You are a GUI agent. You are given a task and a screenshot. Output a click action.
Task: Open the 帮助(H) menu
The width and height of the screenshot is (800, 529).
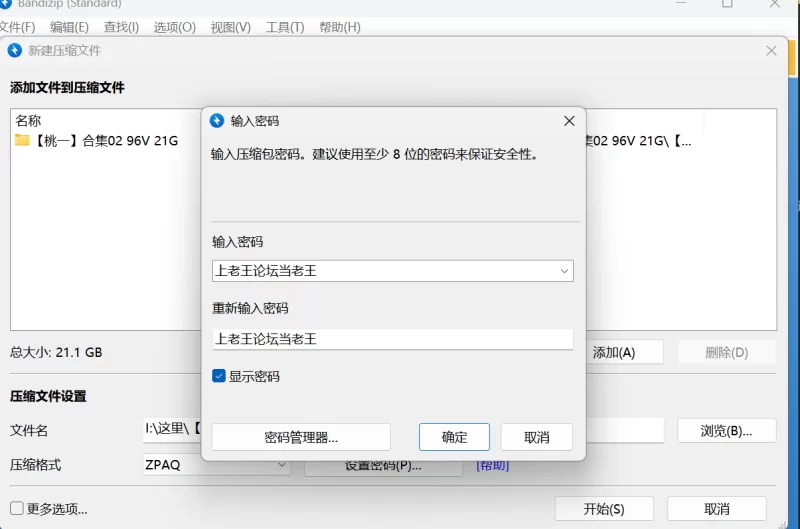click(x=340, y=27)
